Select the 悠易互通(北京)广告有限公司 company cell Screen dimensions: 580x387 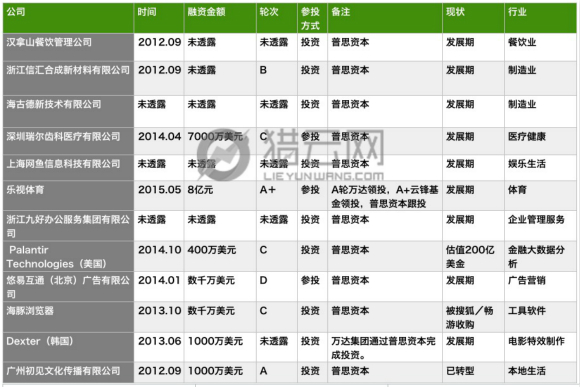click(68, 287)
